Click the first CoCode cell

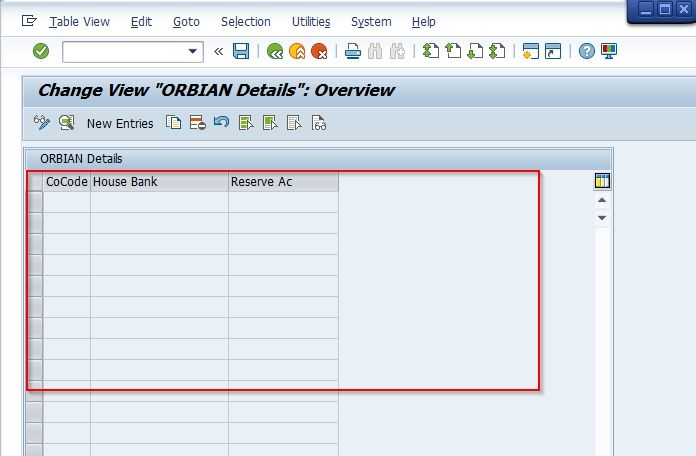67,202
